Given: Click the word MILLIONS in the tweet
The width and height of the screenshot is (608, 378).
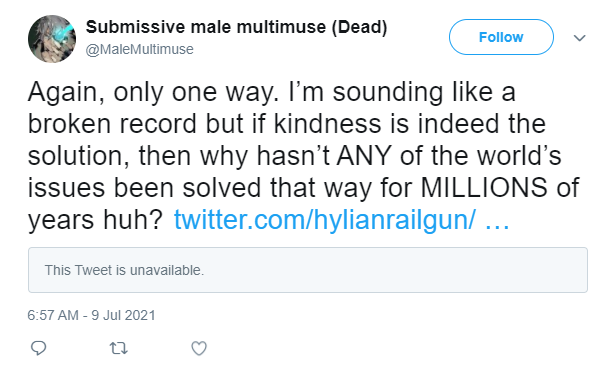Looking at the screenshot, I should point(484,188).
